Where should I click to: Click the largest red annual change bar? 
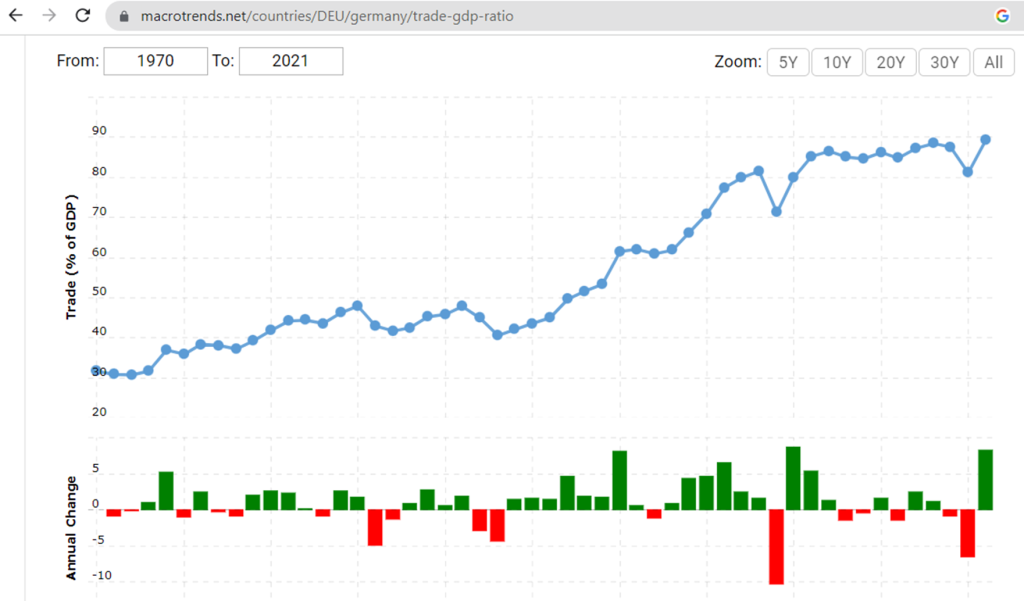pyautogui.click(x=776, y=546)
